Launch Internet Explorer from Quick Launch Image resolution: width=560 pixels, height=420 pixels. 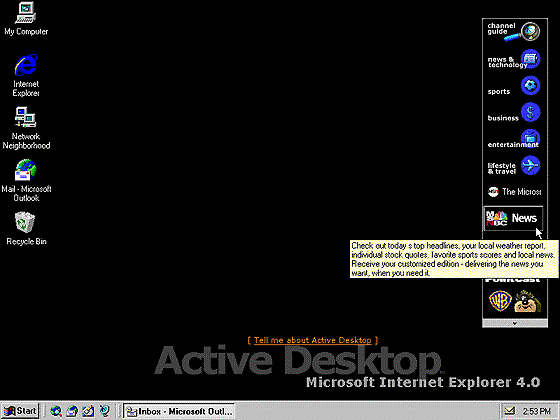pos(56,411)
